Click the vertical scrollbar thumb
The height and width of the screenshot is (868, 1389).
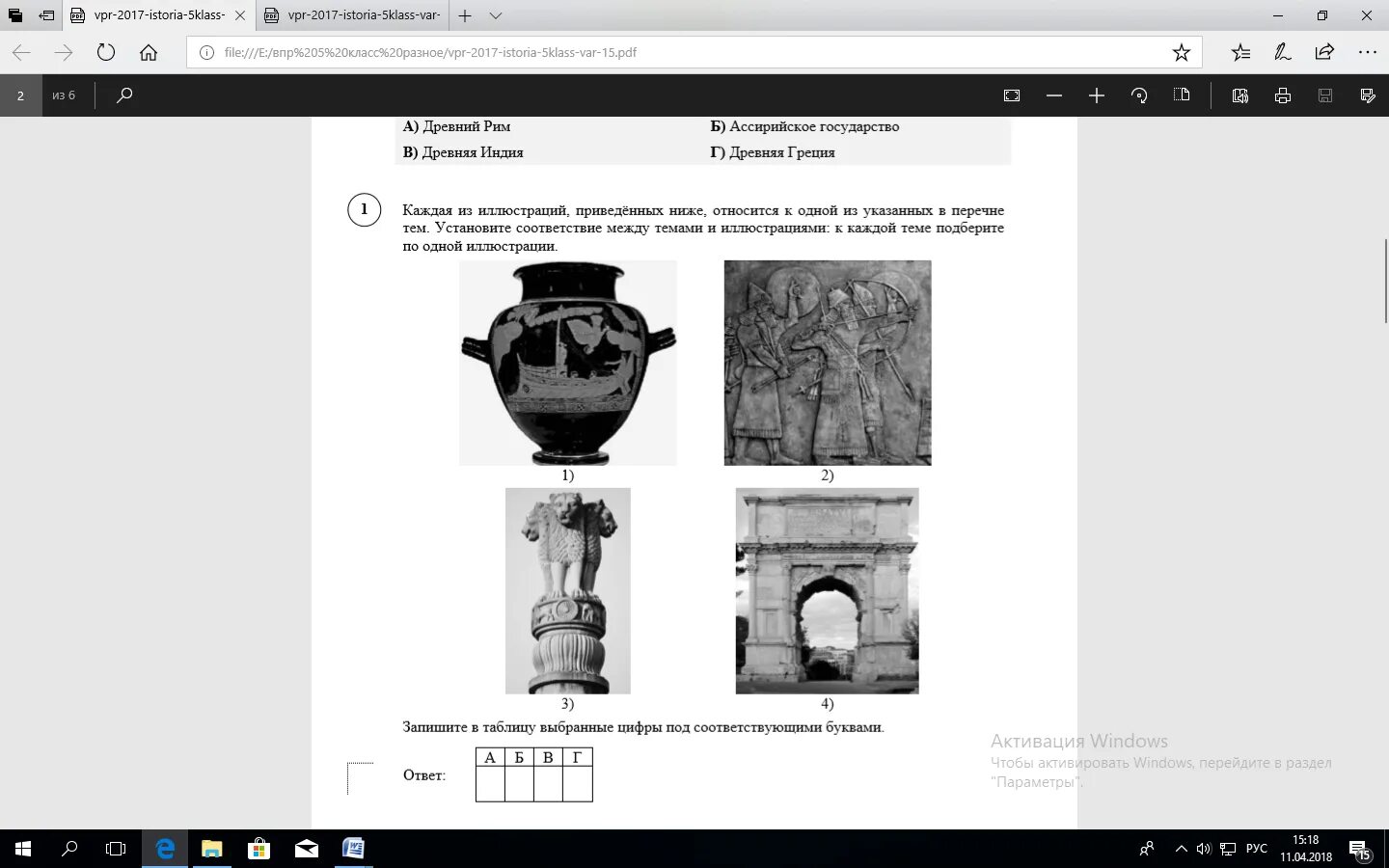[1385, 280]
